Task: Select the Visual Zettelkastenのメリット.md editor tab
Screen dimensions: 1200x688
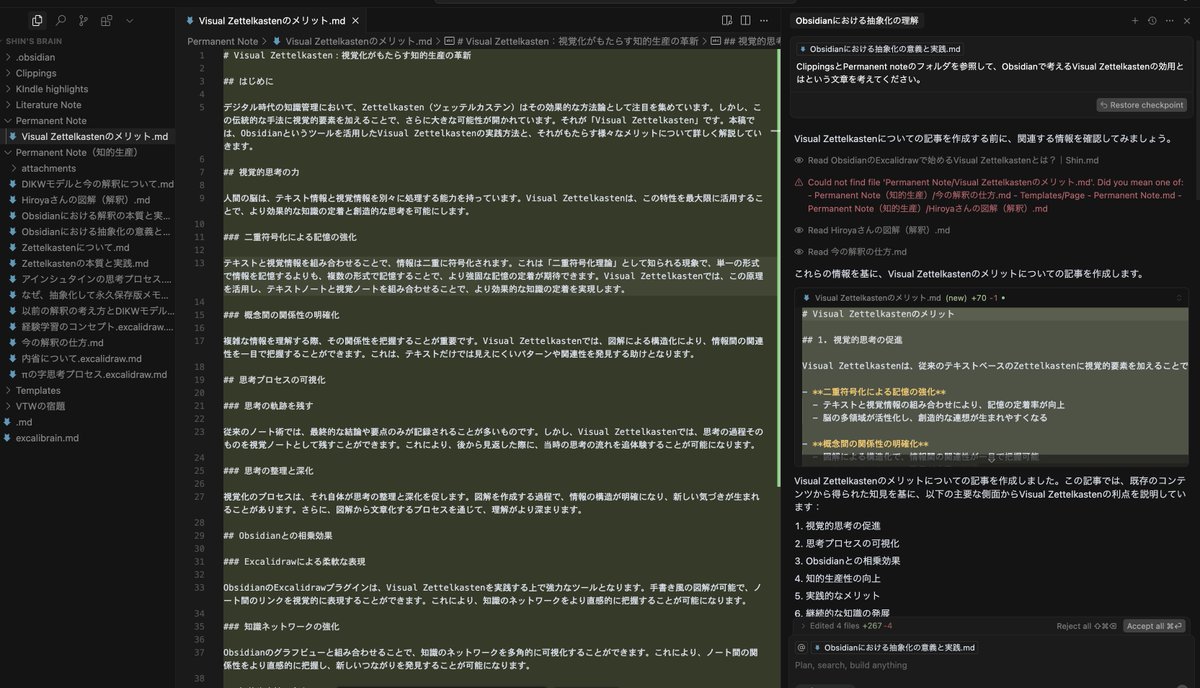Action: pyautogui.click(x=272, y=20)
